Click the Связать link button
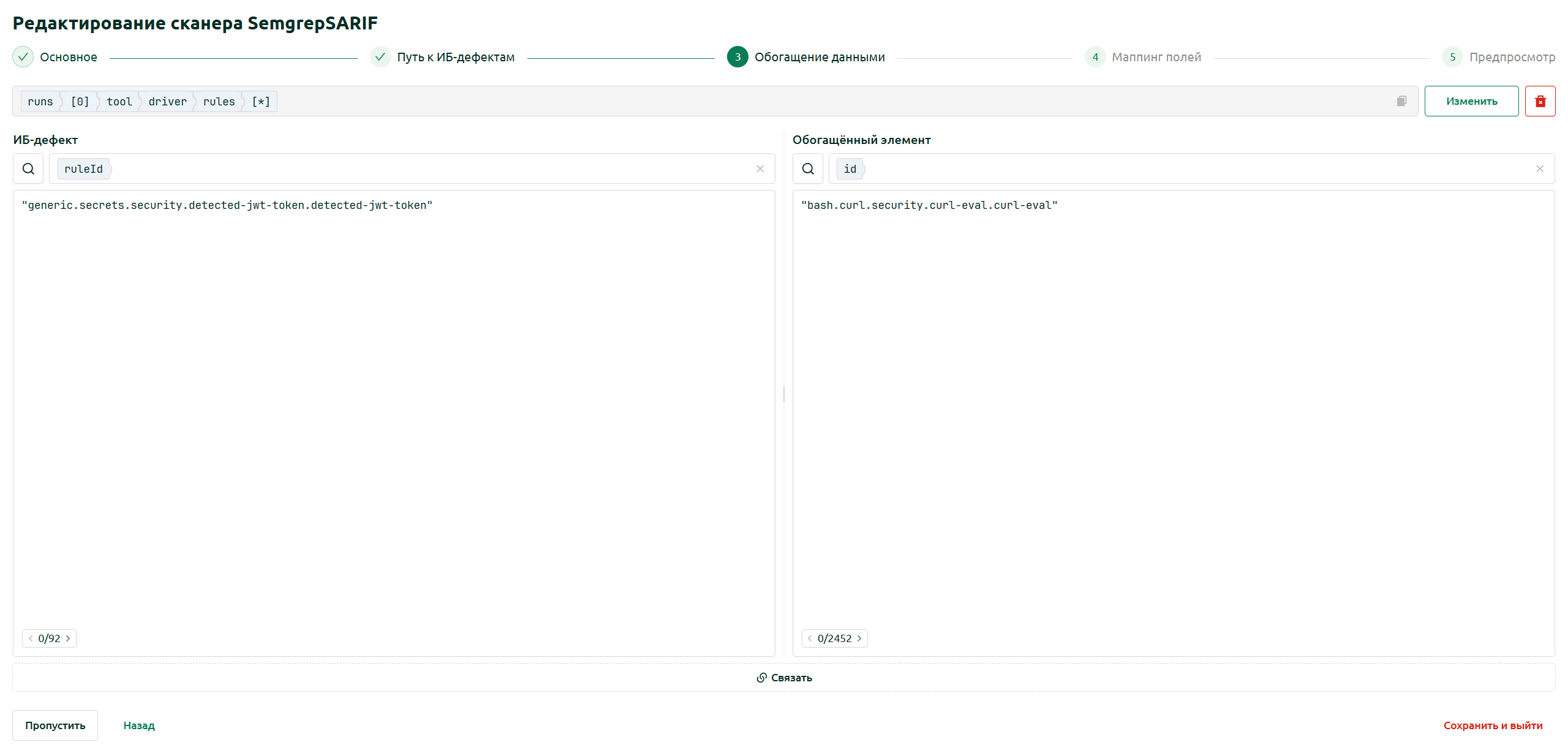The width and height of the screenshot is (1568, 753). [784, 678]
